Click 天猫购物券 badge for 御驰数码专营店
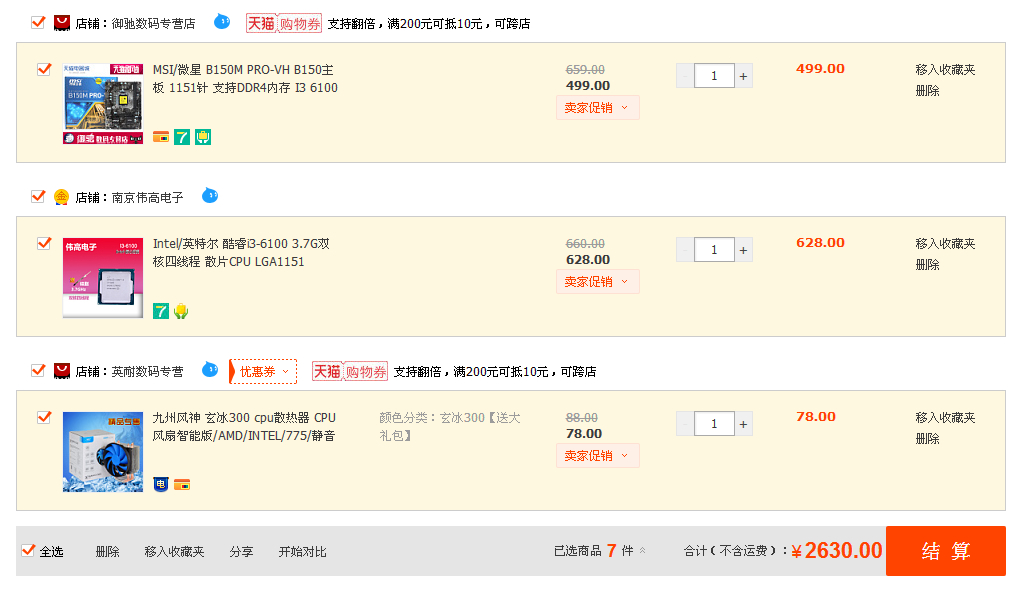Image resolution: width=1024 pixels, height=612 pixels. (284, 24)
